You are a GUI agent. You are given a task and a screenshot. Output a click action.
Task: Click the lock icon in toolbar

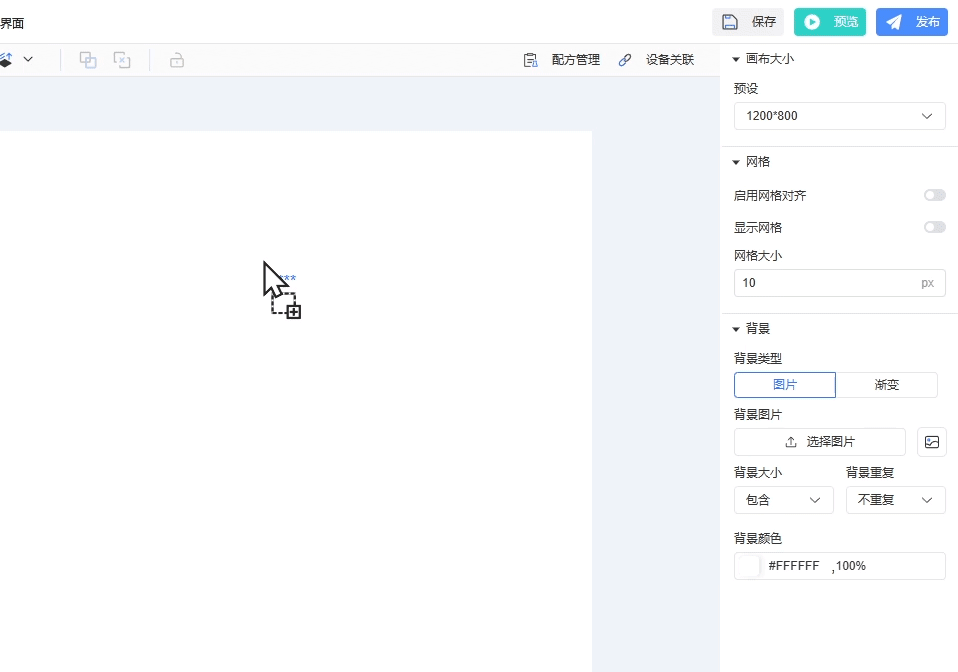coord(177,60)
